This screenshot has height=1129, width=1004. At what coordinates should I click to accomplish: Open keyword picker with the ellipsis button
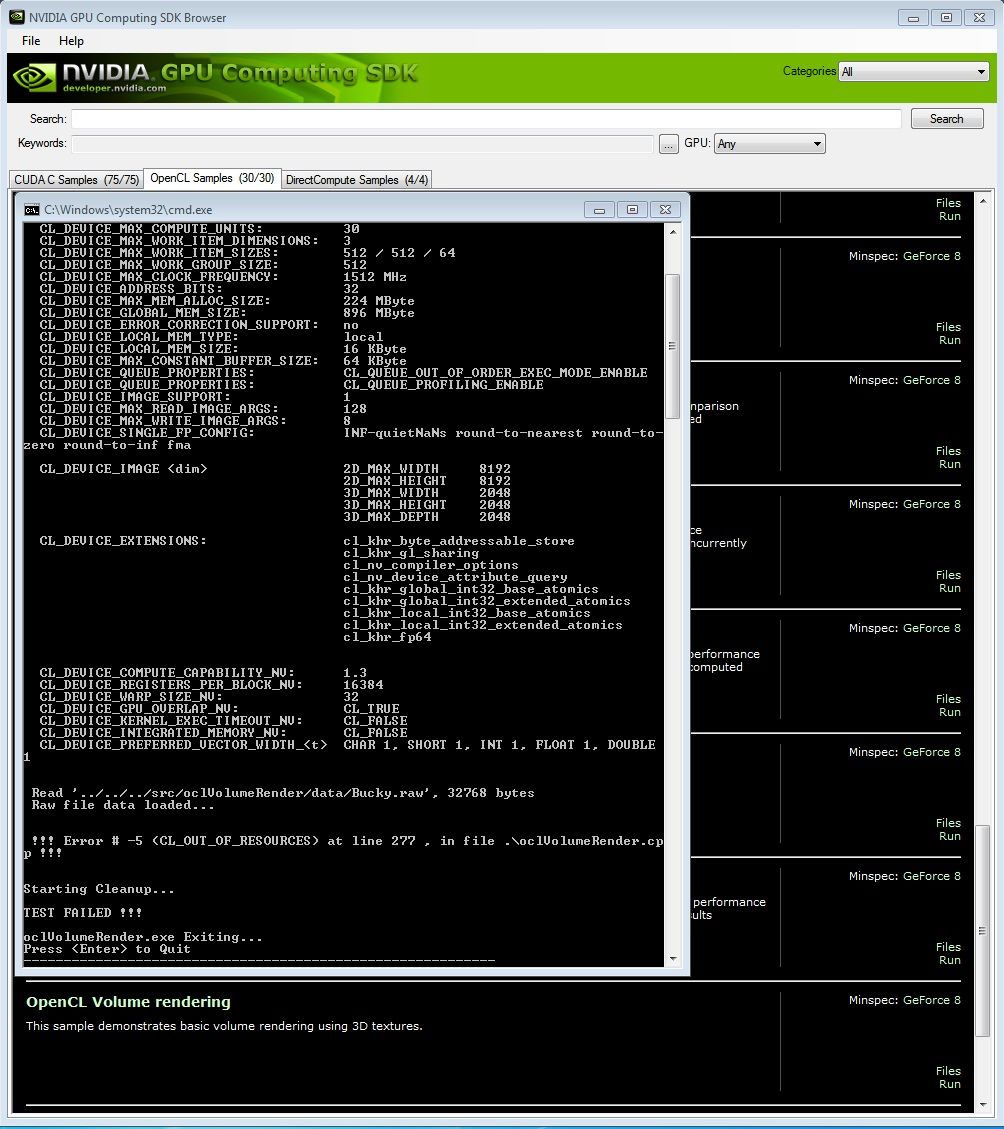(668, 144)
